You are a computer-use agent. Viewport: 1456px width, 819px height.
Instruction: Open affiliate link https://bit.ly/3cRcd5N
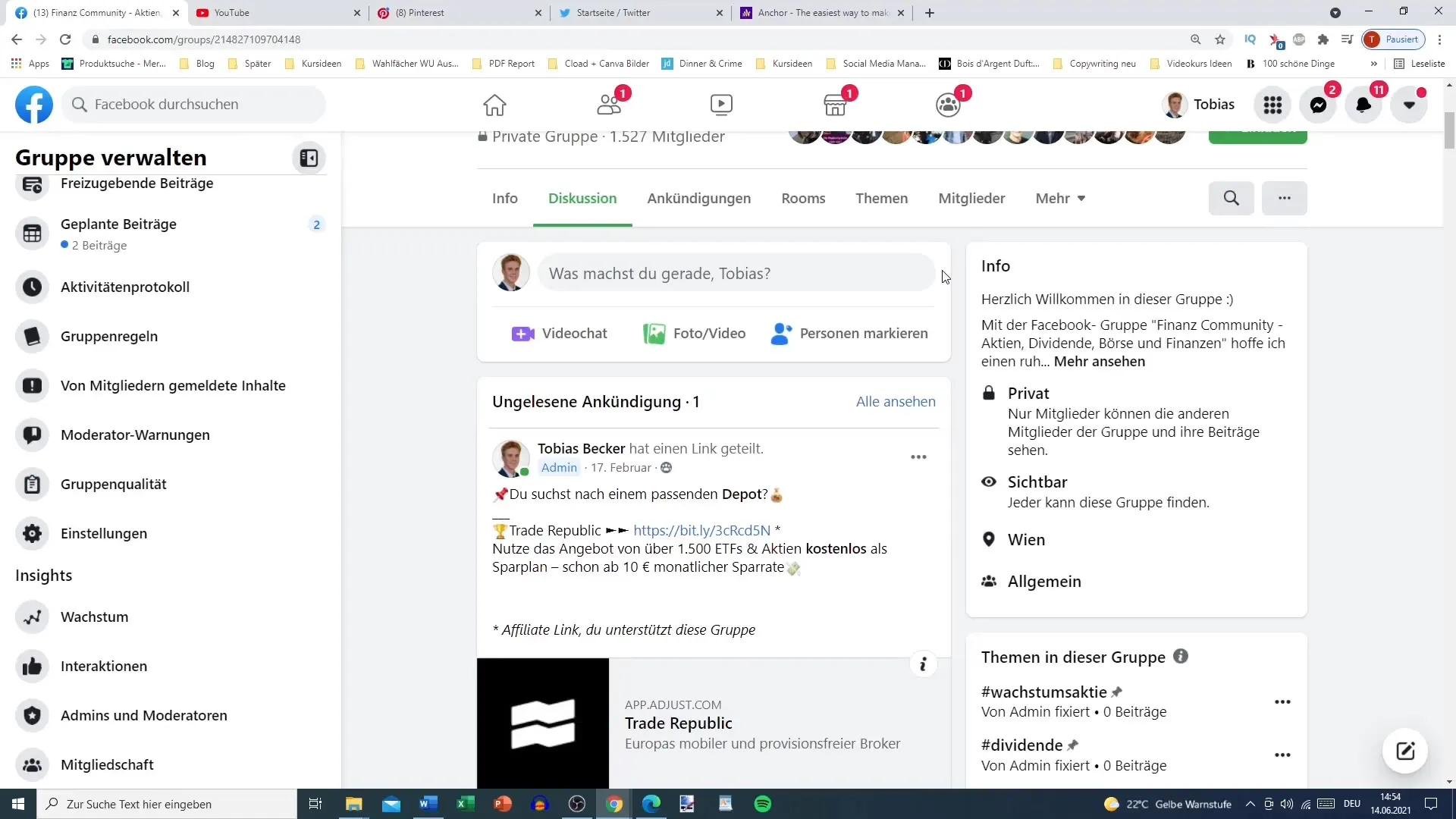click(x=701, y=530)
